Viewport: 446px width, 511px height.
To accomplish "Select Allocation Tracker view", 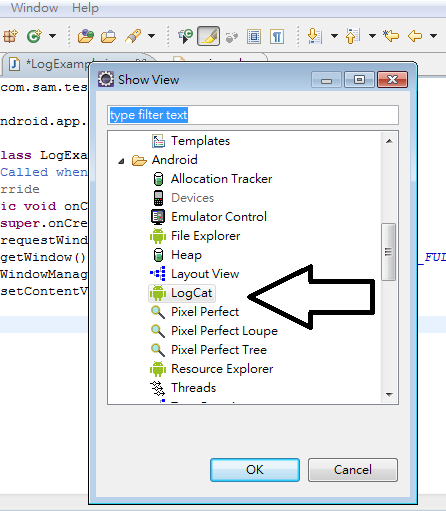I will 221,179.
